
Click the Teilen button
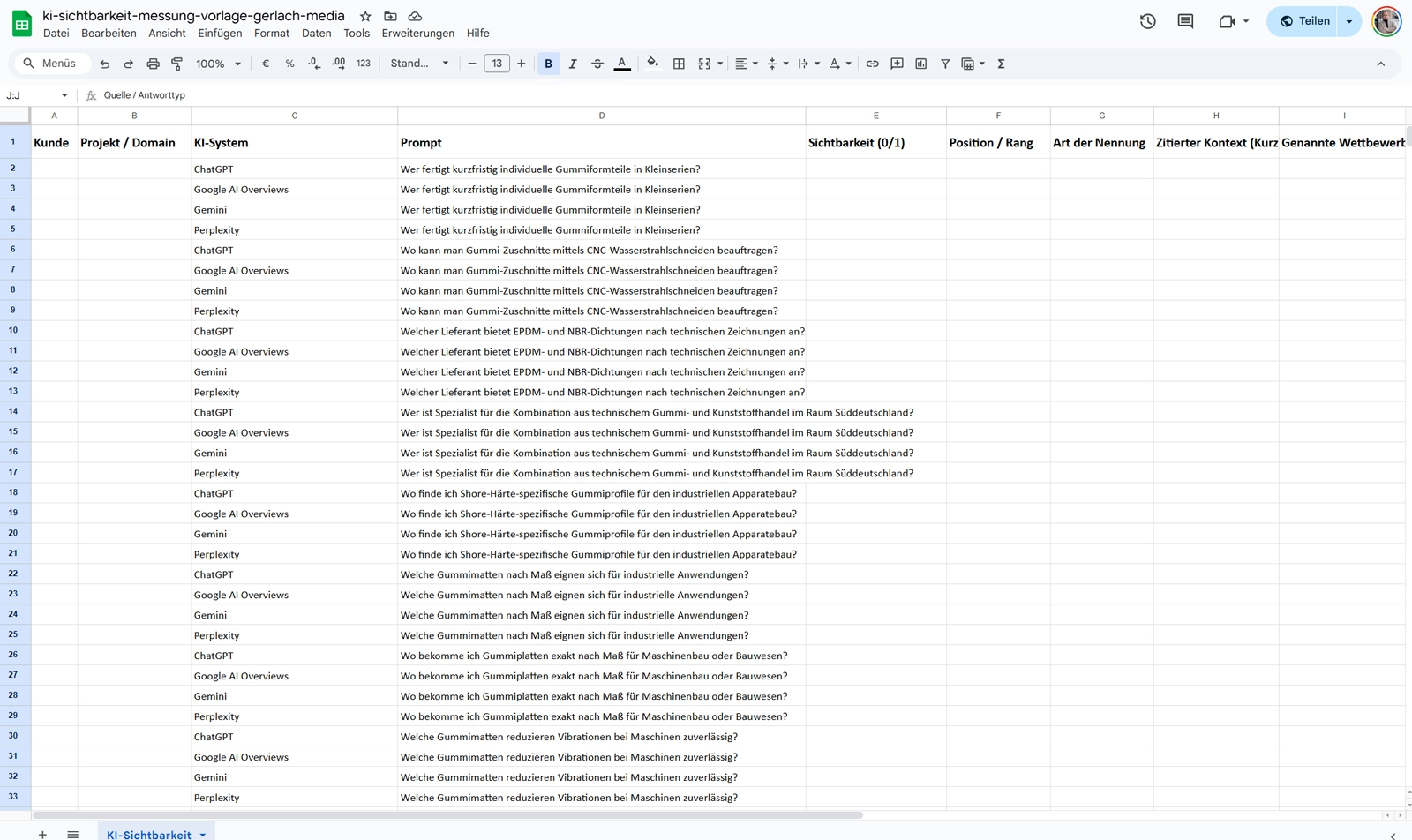point(1306,21)
